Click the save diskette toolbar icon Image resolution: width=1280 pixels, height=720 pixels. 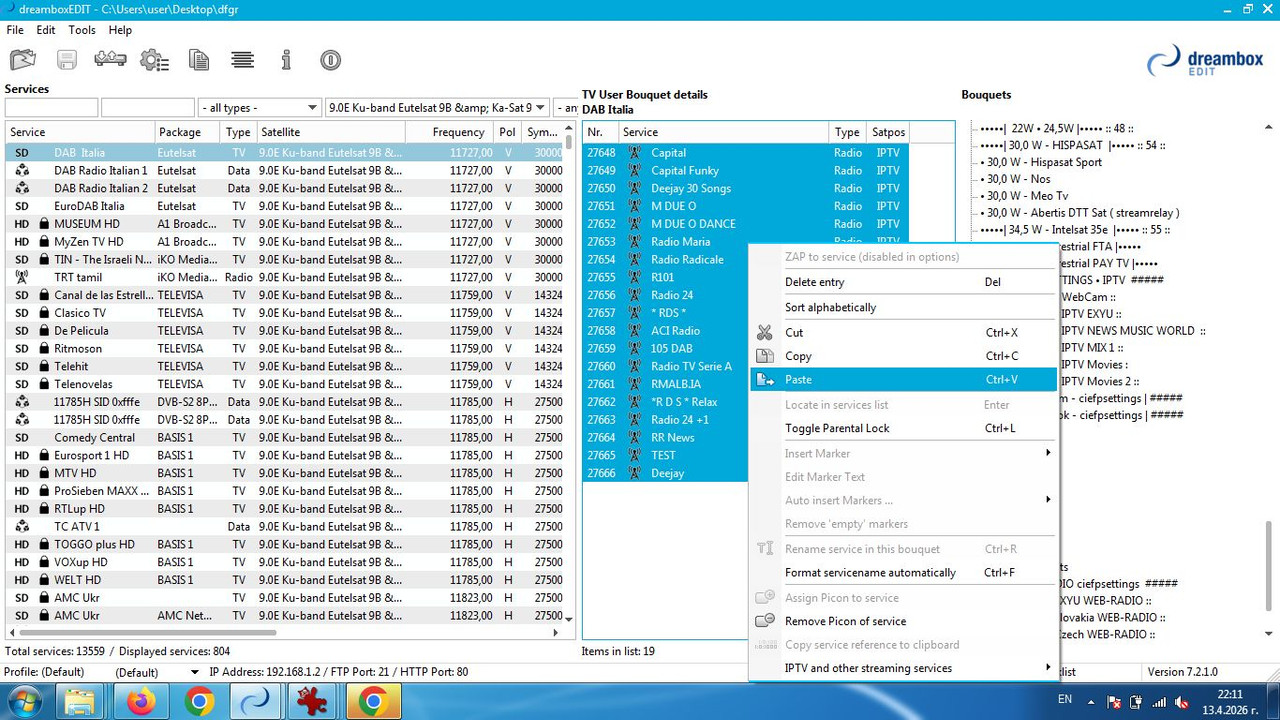(x=67, y=60)
